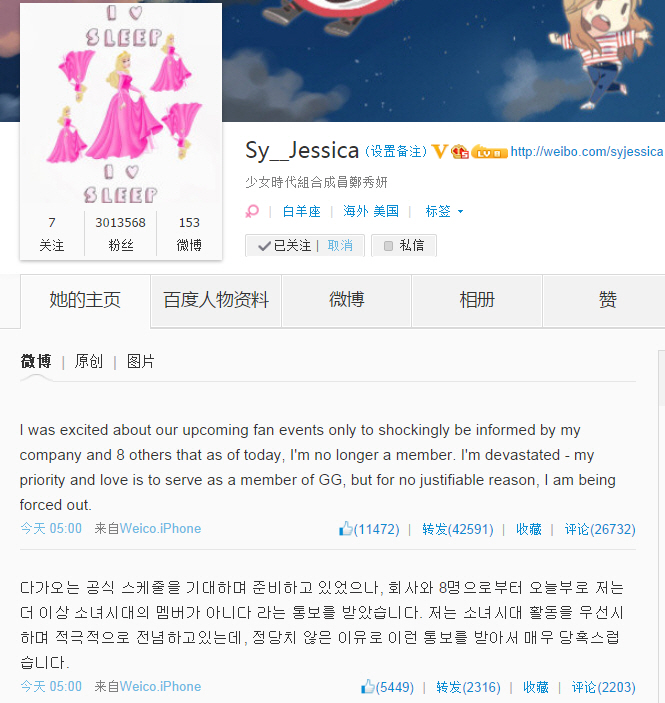Open the 赞 likes tab
Image resolution: width=665 pixels, height=703 pixels.
click(607, 300)
